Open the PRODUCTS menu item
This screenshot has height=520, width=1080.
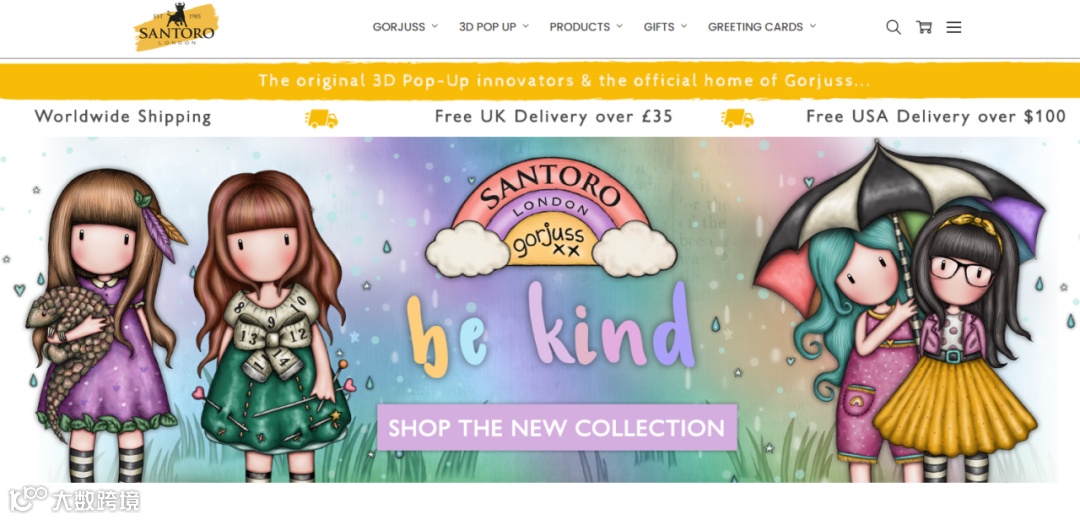[579, 27]
